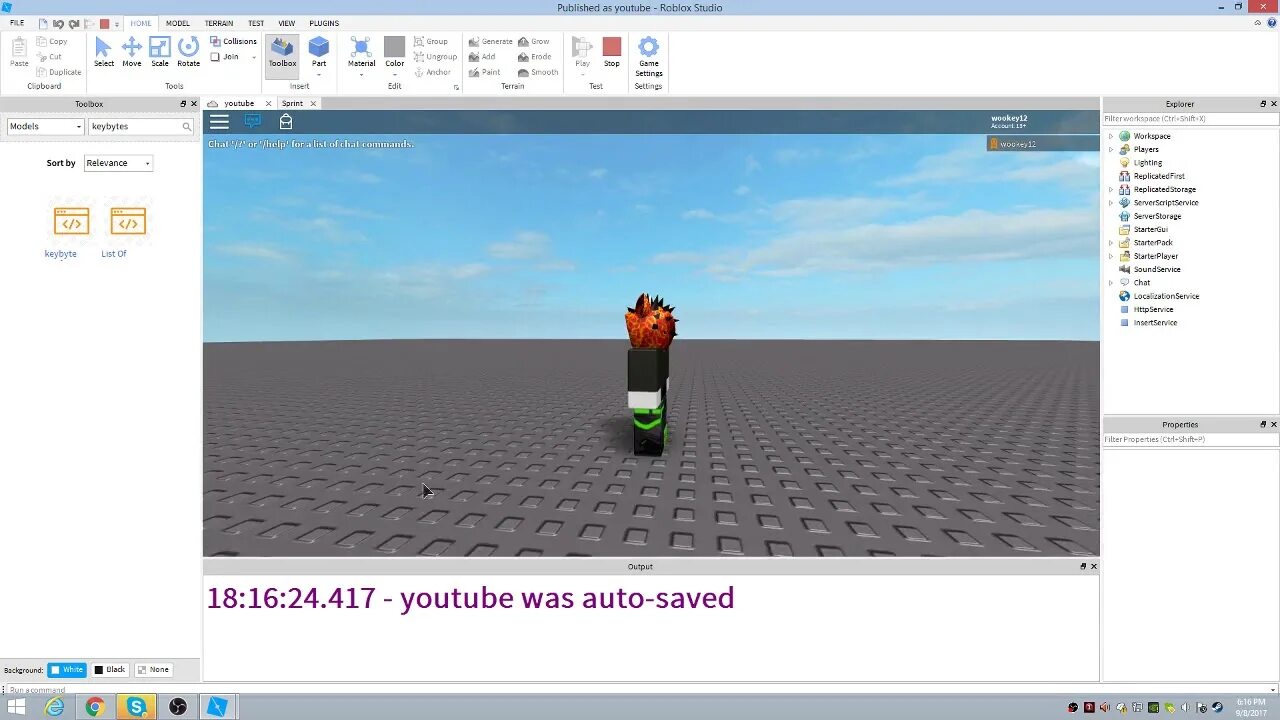Screen dimensions: 1280x720
Task: Open the in-game hamburger menu
Action: 219,122
